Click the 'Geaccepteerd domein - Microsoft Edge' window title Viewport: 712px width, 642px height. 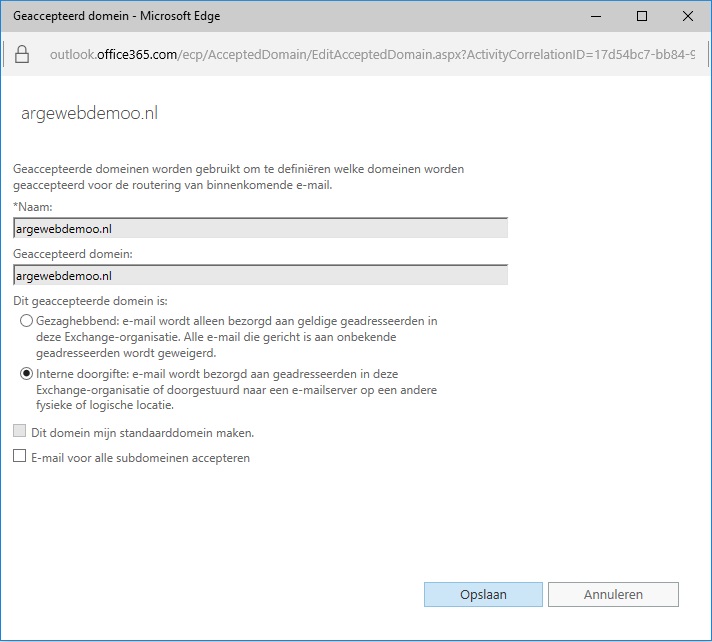(117, 16)
